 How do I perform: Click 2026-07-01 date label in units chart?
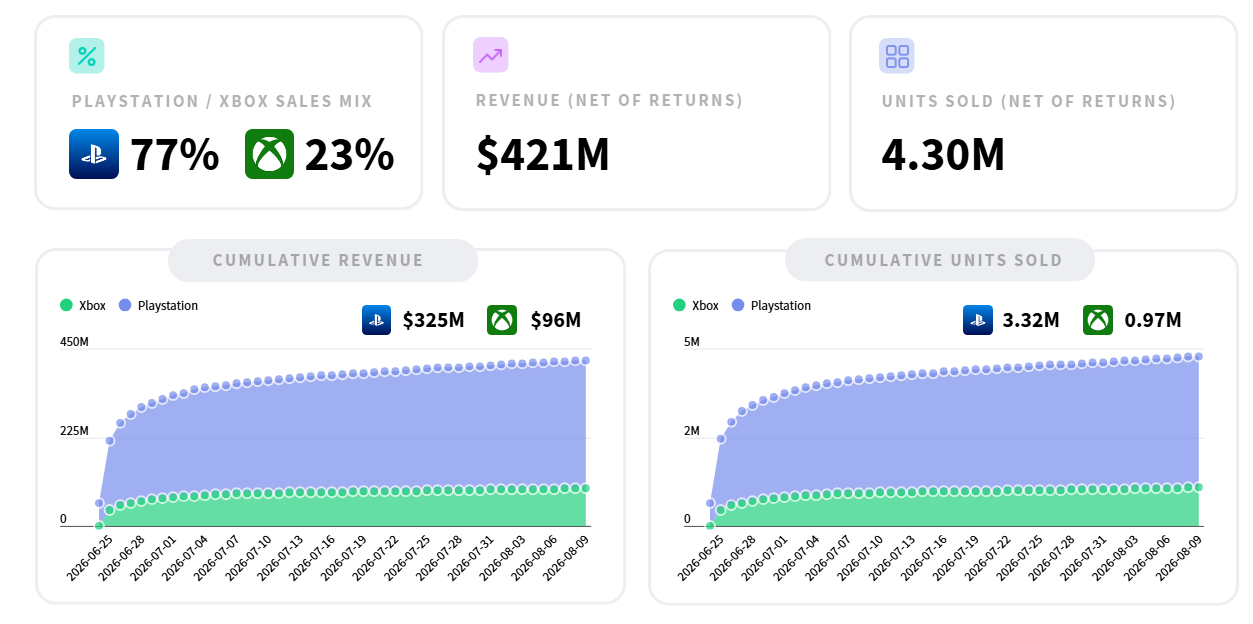[765, 556]
